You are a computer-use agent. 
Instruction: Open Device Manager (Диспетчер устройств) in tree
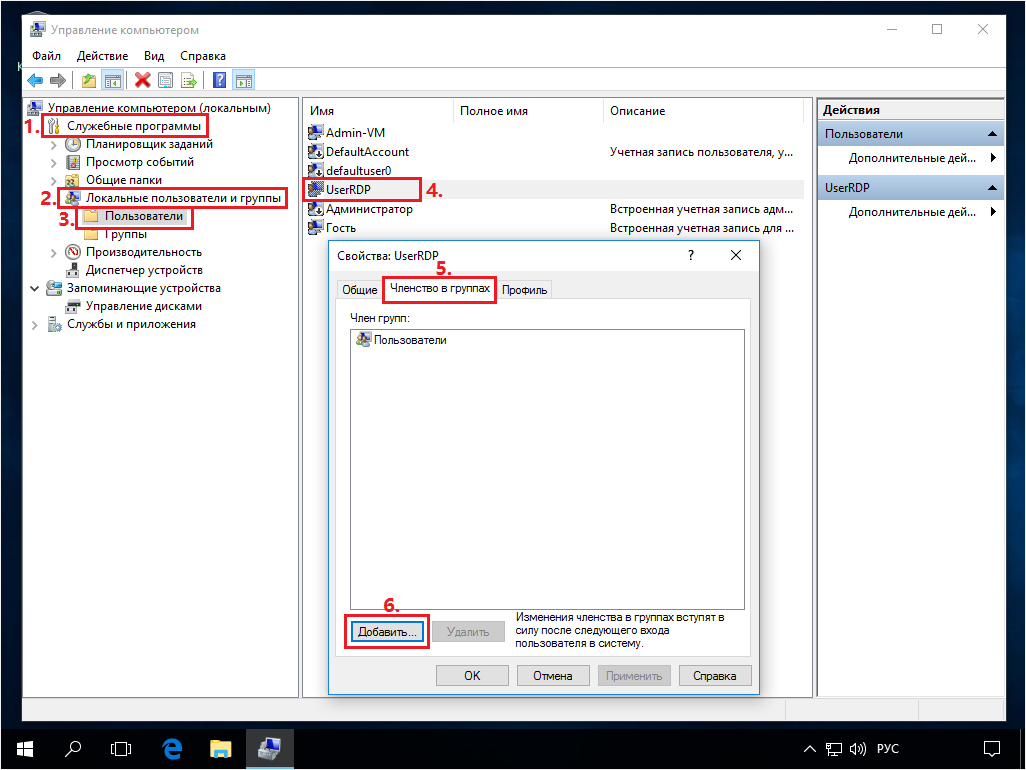(144, 270)
